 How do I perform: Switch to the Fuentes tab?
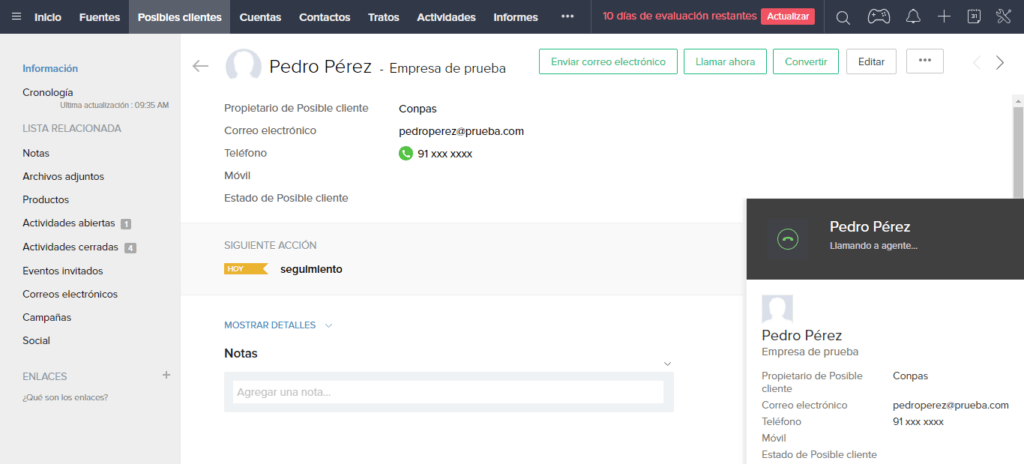(99, 17)
